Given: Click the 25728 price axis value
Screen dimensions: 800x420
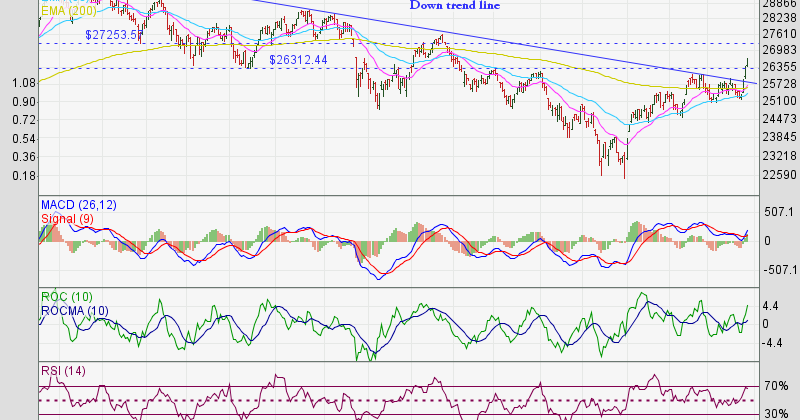Looking at the screenshot, I should click(779, 84).
